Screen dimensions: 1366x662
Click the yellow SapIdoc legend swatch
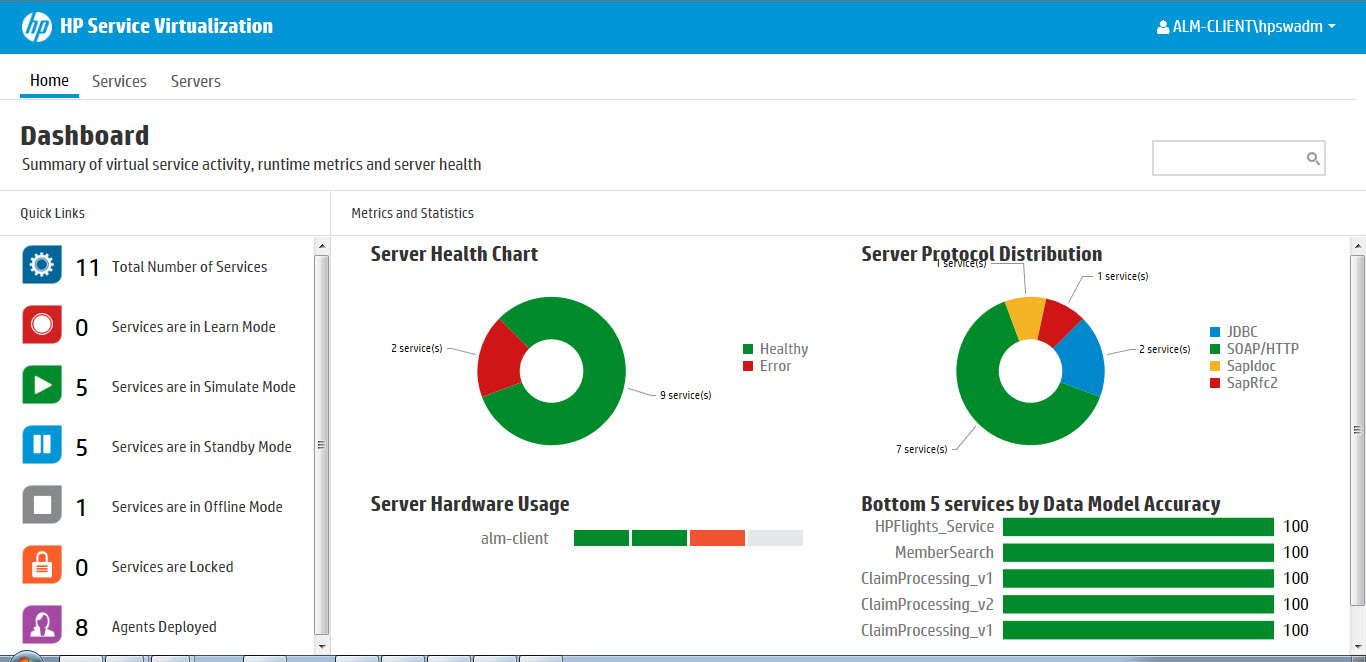1215,366
